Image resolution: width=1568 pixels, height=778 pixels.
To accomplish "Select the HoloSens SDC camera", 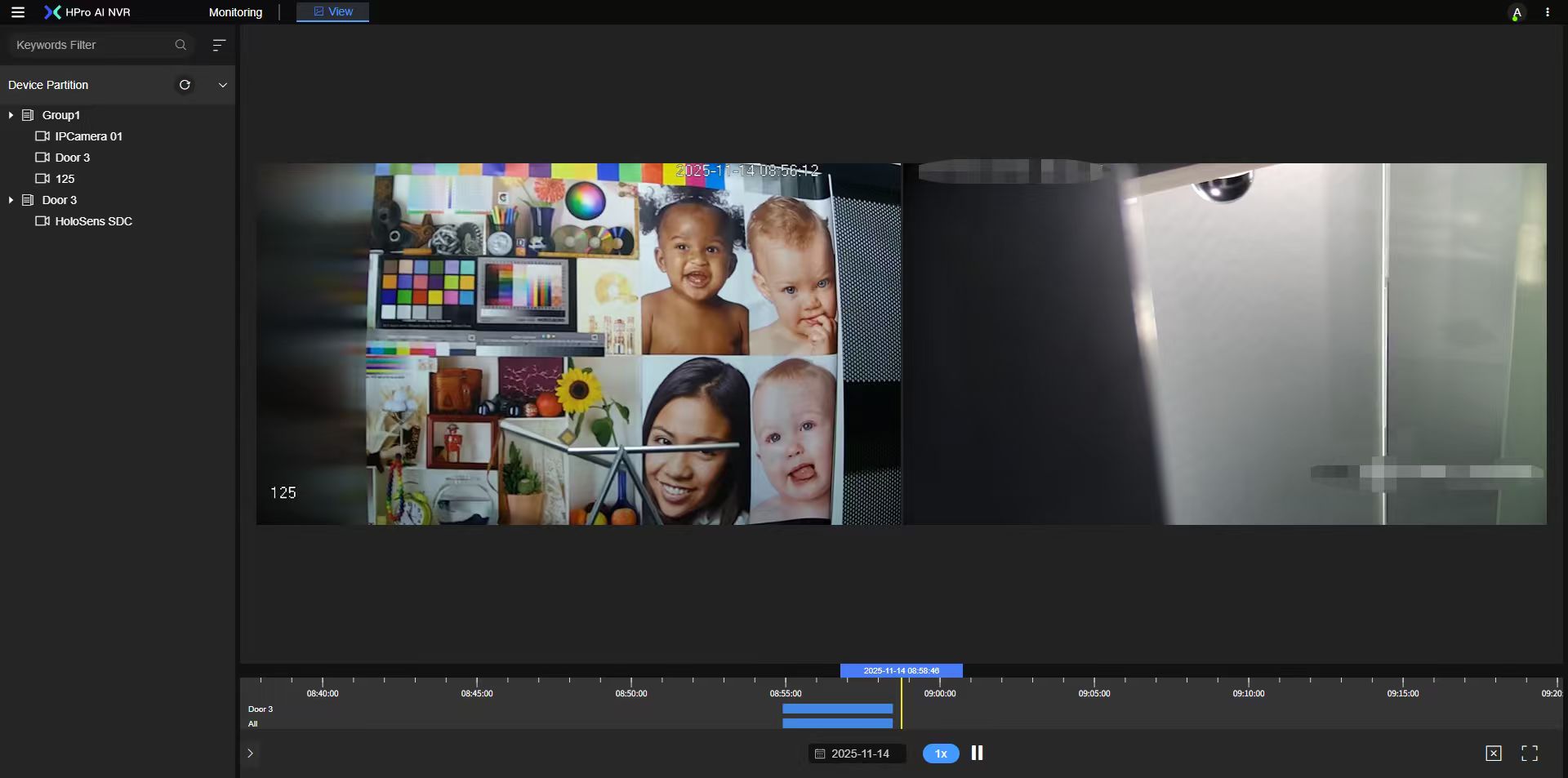I will coord(93,221).
